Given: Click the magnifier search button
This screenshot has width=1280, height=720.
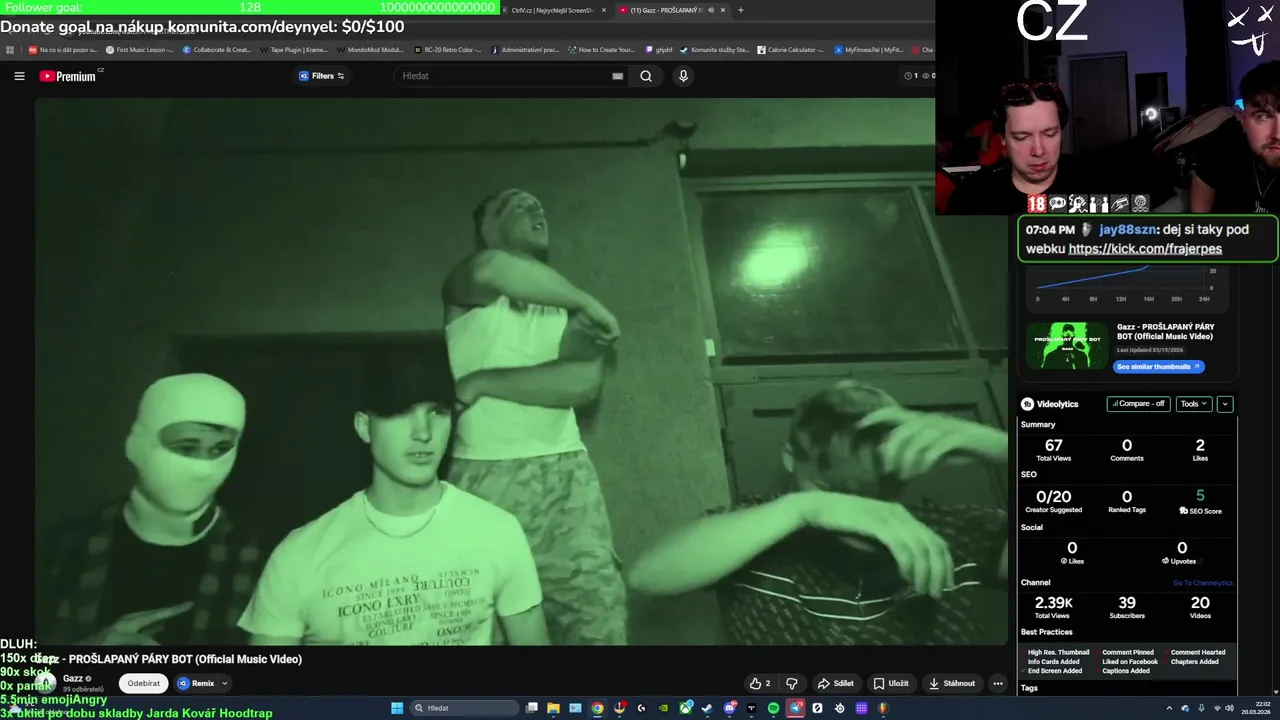Looking at the screenshot, I should 646,76.
